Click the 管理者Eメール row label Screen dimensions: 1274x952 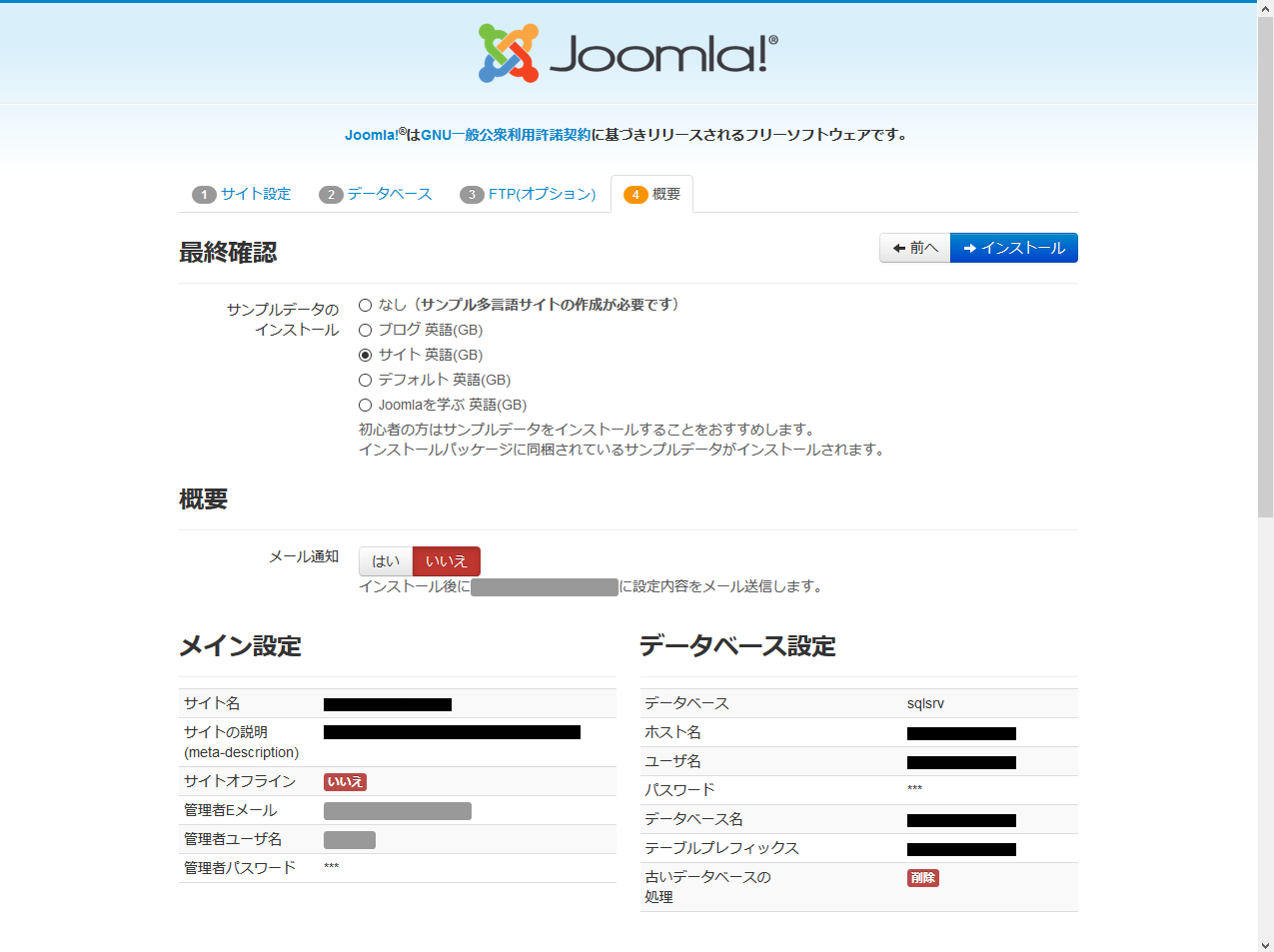point(231,810)
